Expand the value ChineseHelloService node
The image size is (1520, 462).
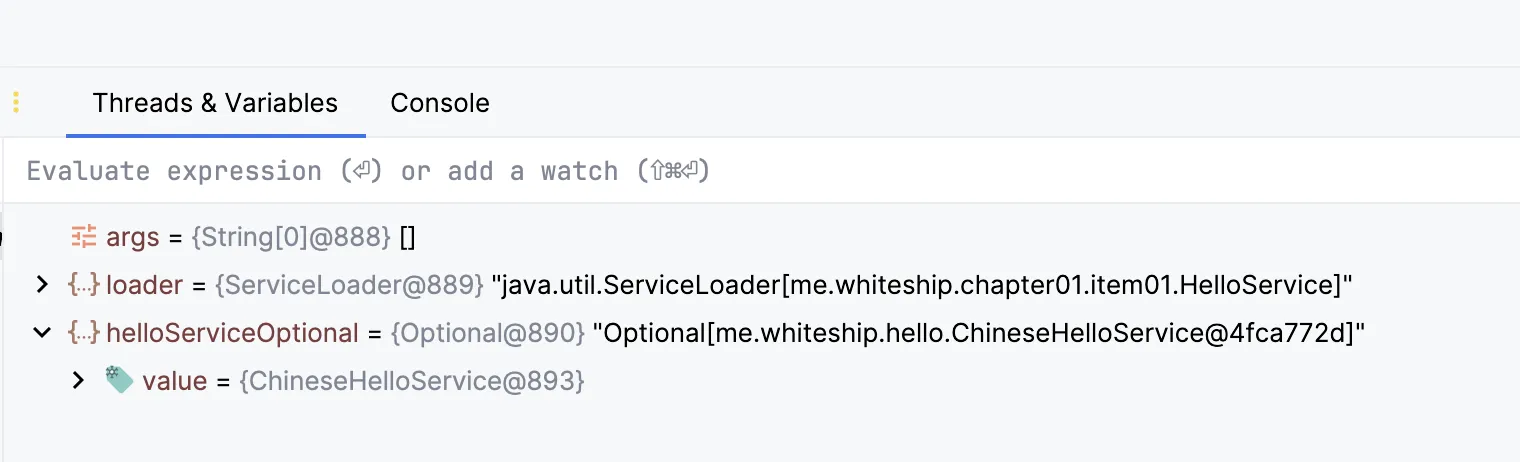[x=78, y=381]
